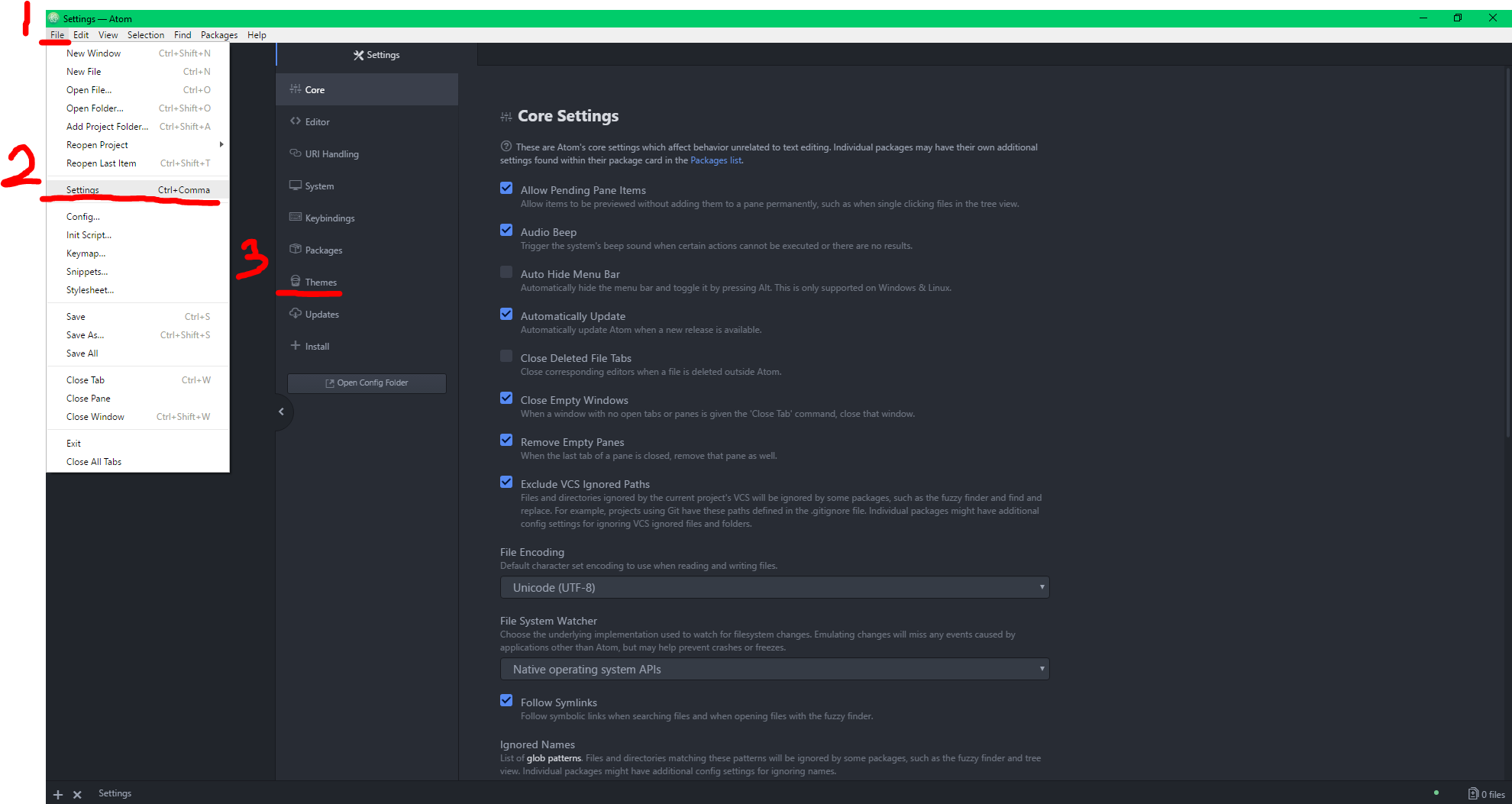Open the File System Watcher dropdown

click(774, 669)
